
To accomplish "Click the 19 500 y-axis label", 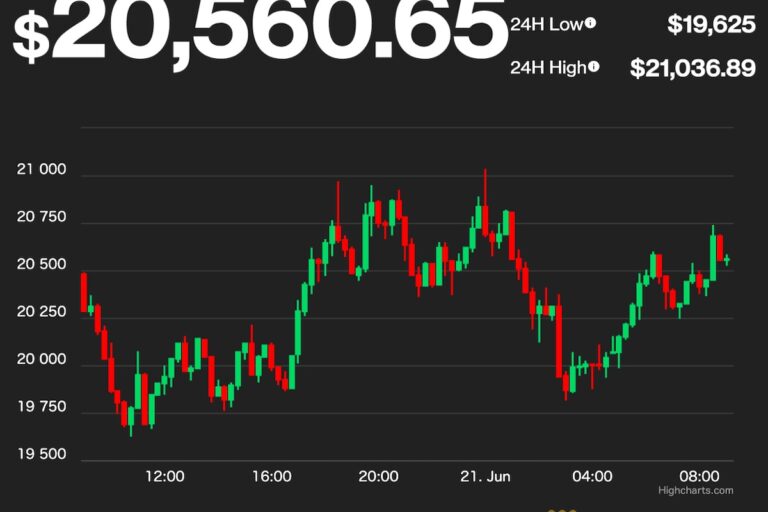I will [x=42, y=454].
